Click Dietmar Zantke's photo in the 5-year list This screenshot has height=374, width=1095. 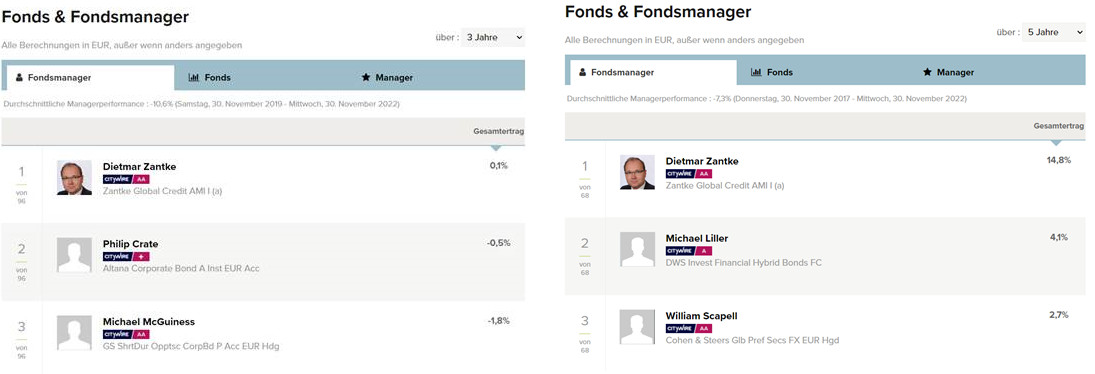point(637,172)
